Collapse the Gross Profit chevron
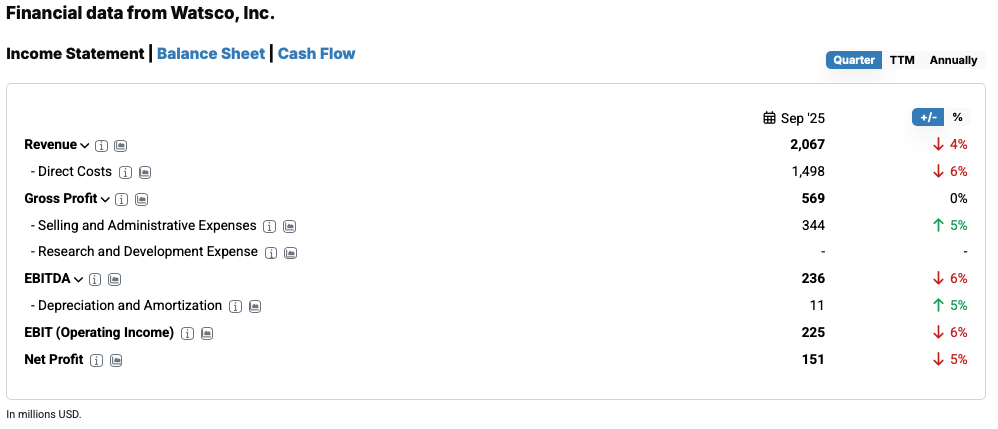Viewport: 998px width, 429px height. pos(105,200)
